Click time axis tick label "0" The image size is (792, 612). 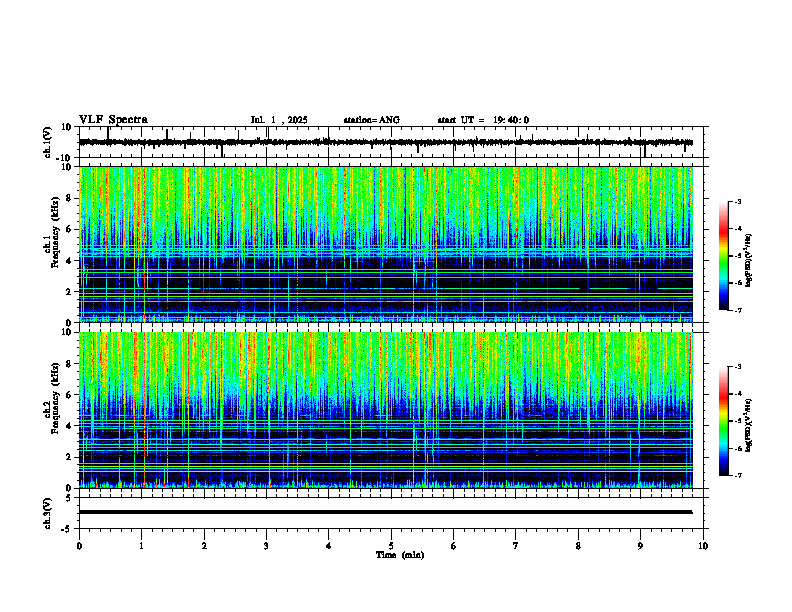pyautogui.click(x=79, y=546)
